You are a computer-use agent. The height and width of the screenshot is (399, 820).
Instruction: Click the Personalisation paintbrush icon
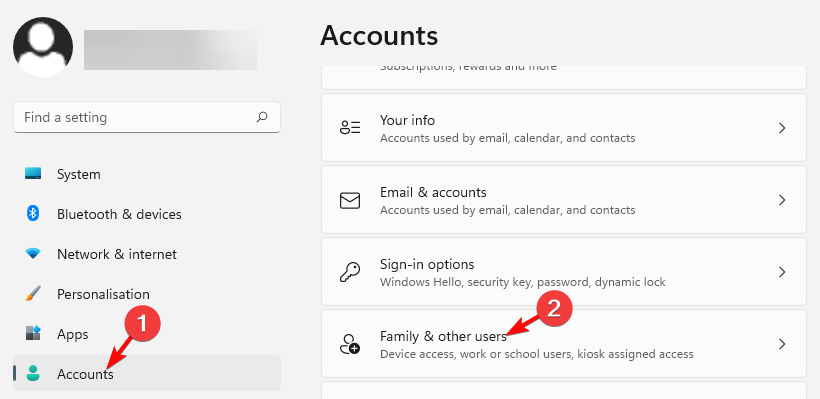pos(33,293)
